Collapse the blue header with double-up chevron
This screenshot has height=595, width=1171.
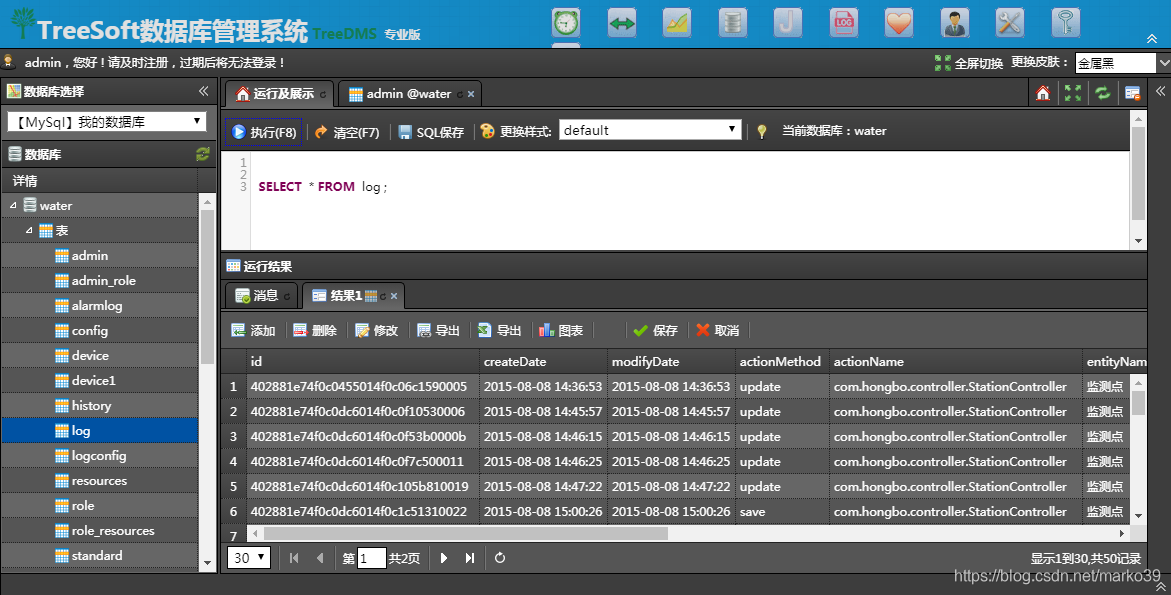coord(1152,39)
